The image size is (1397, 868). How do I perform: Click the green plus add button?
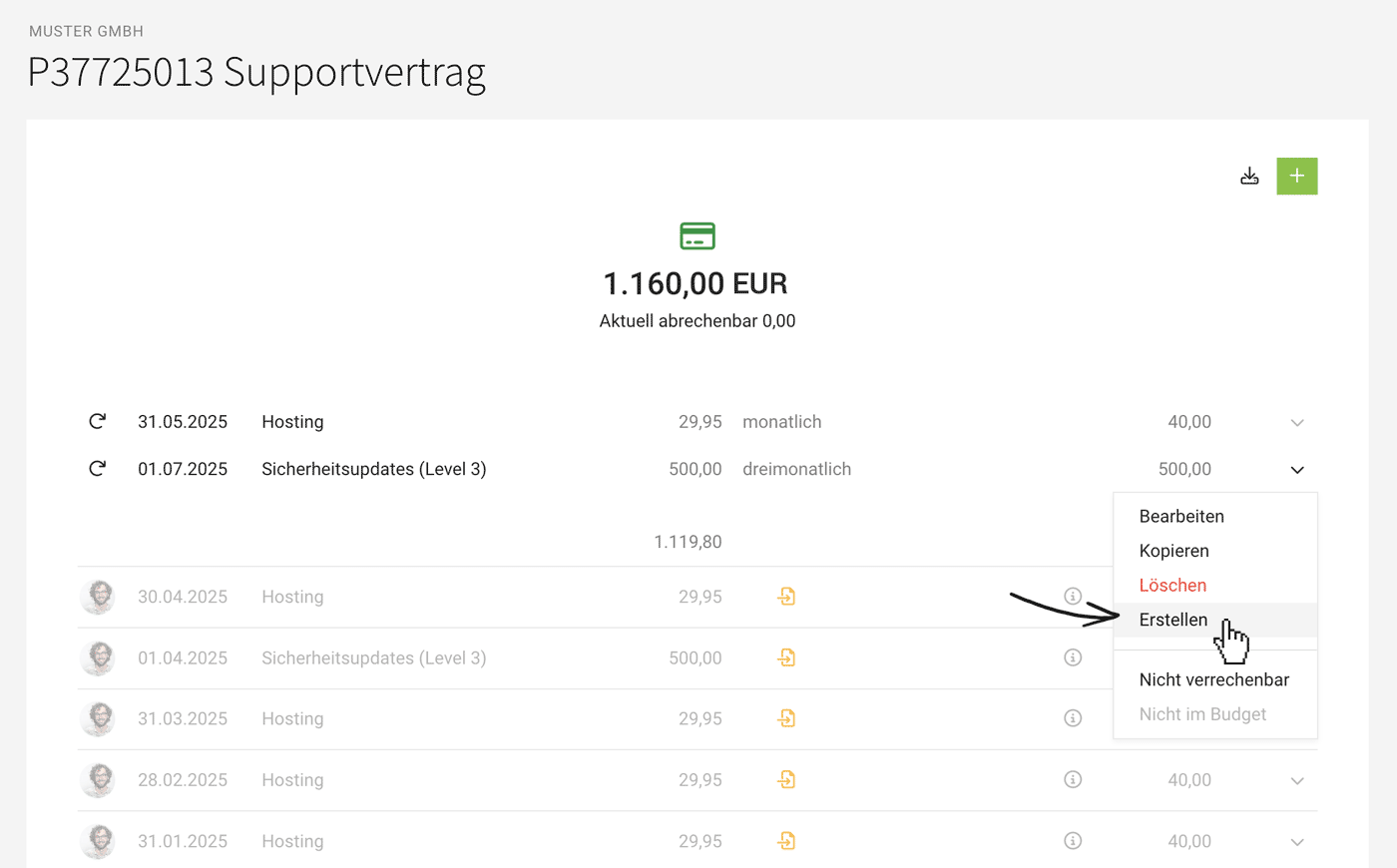pyautogui.click(x=1296, y=177)
